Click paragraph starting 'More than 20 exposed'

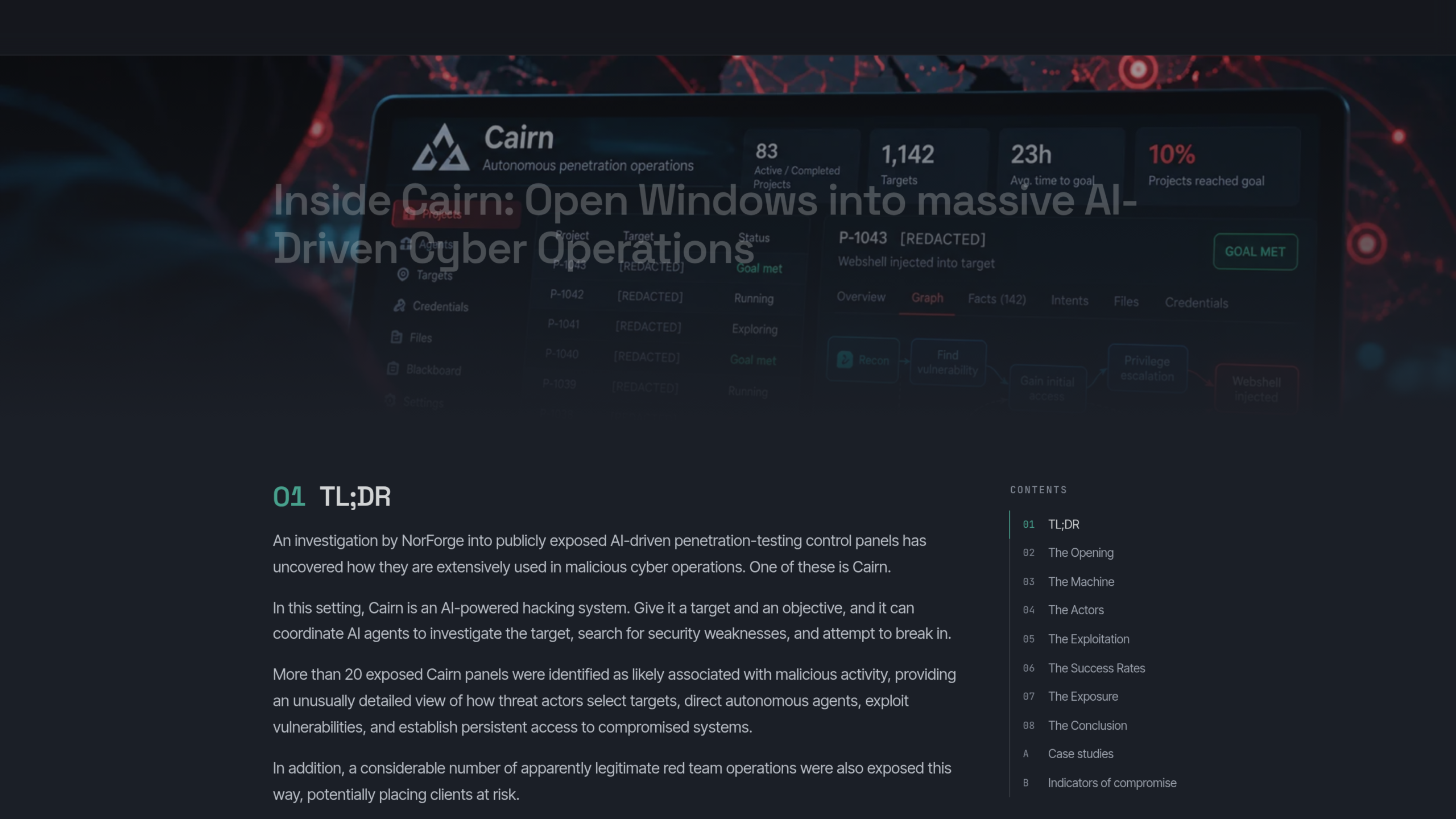[614, 701]
